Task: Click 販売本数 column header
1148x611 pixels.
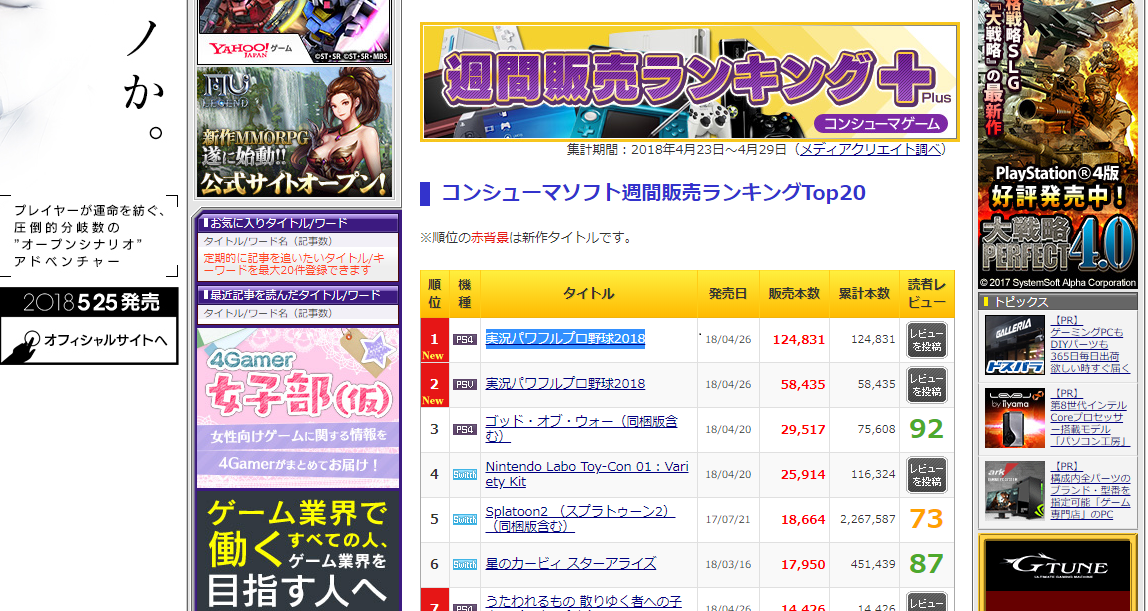Action: (794, 293)
